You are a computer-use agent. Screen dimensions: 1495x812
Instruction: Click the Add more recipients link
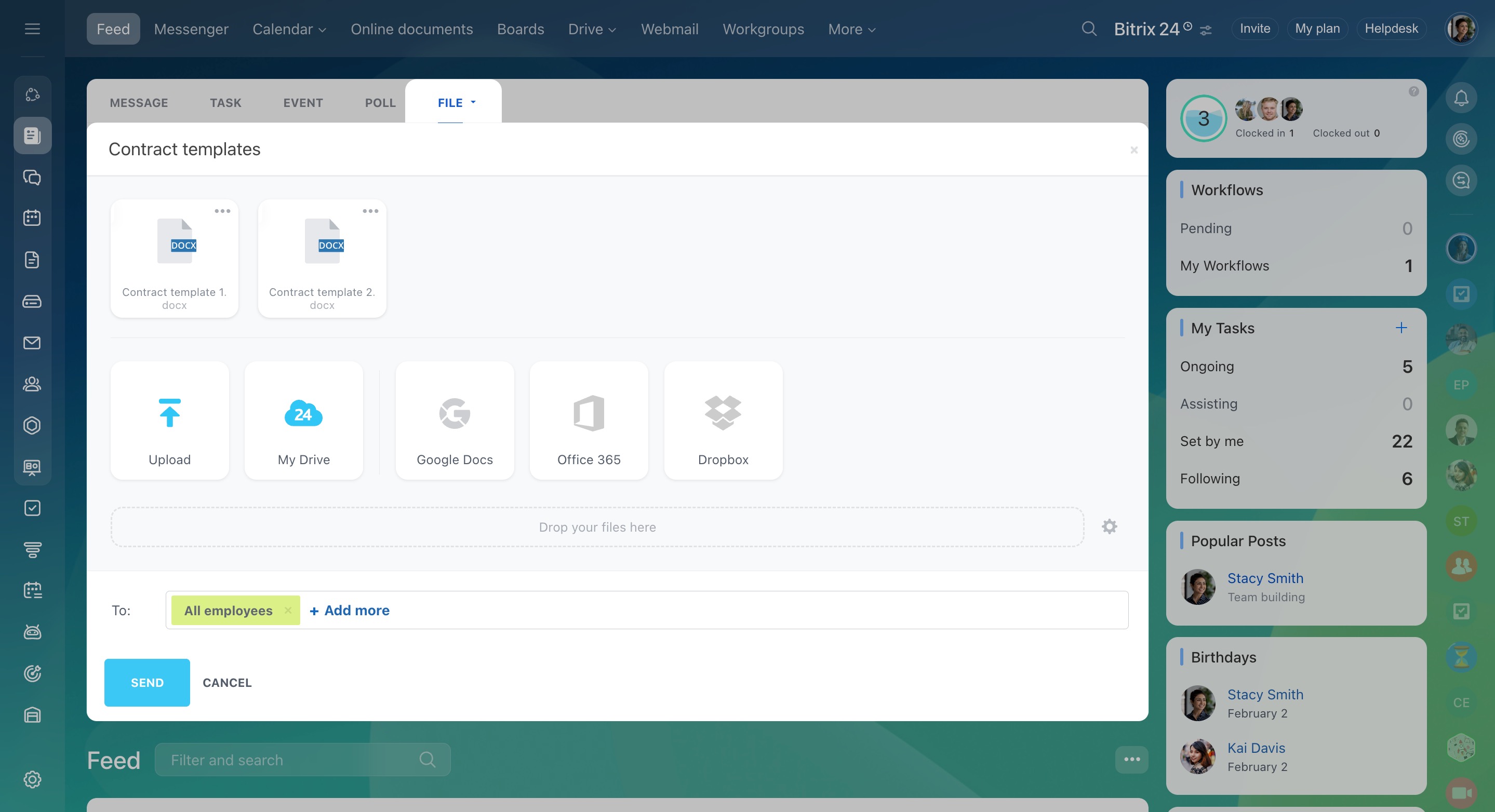click(350, 610)
